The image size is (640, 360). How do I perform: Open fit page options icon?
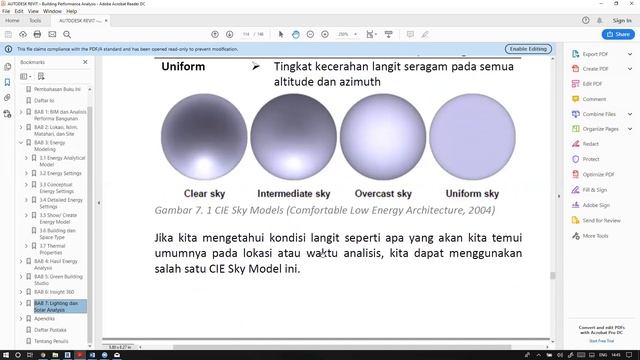click(371, 35)
